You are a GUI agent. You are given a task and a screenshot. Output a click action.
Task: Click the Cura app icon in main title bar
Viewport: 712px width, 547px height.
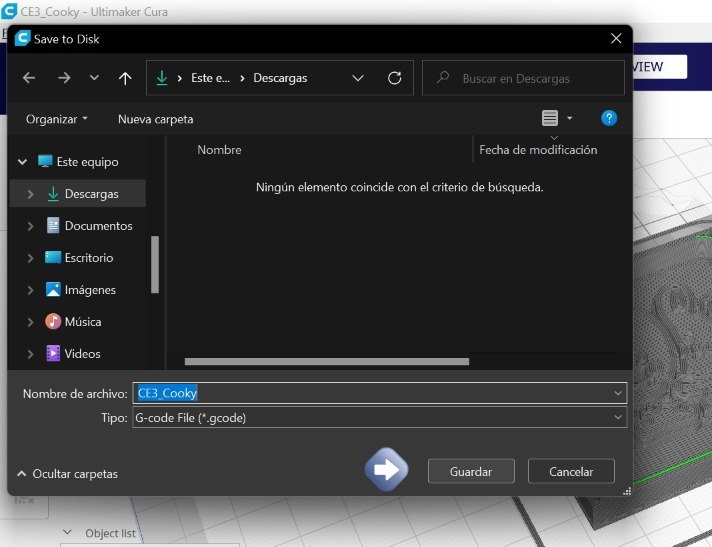point(9,11)
